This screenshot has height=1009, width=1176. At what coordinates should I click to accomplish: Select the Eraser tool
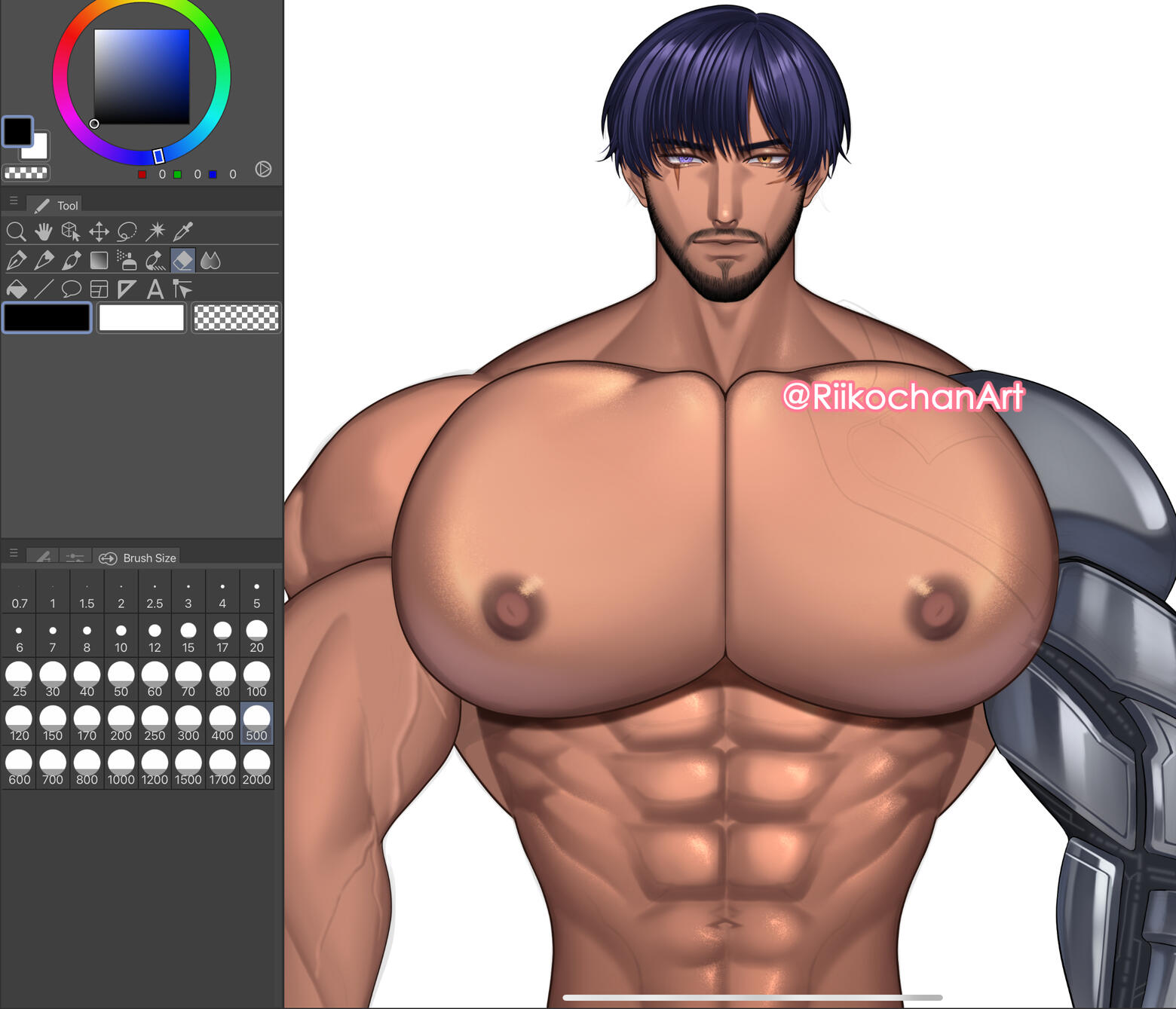182,261
